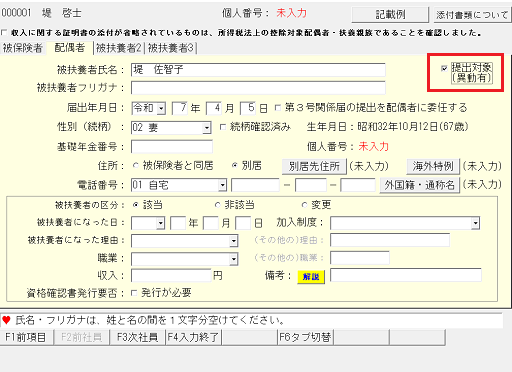Open the 被扶養者2 tab
The image size is (512, 372).
(119, 48)
